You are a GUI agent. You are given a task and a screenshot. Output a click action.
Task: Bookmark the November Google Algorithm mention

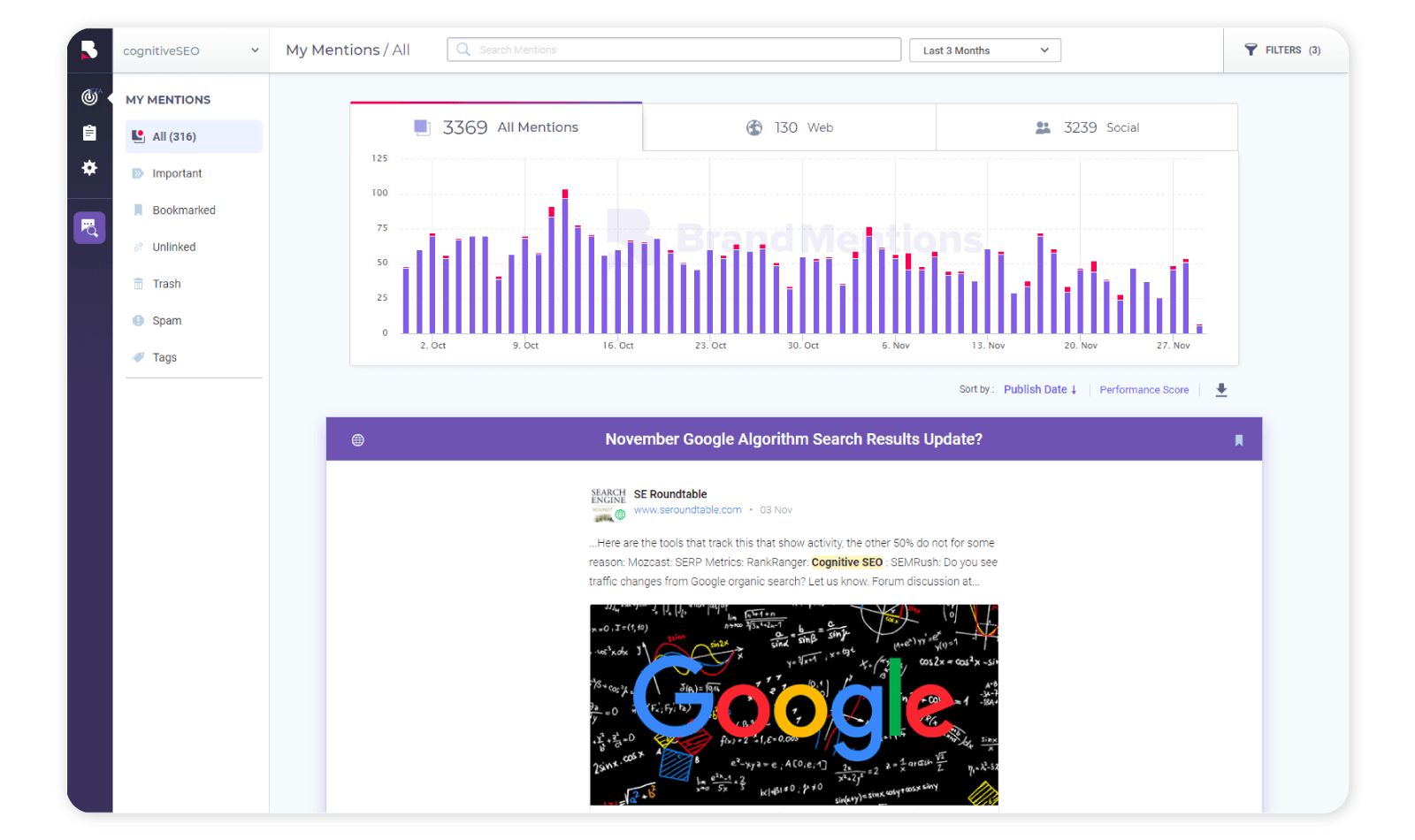(x=1239, y=440)
